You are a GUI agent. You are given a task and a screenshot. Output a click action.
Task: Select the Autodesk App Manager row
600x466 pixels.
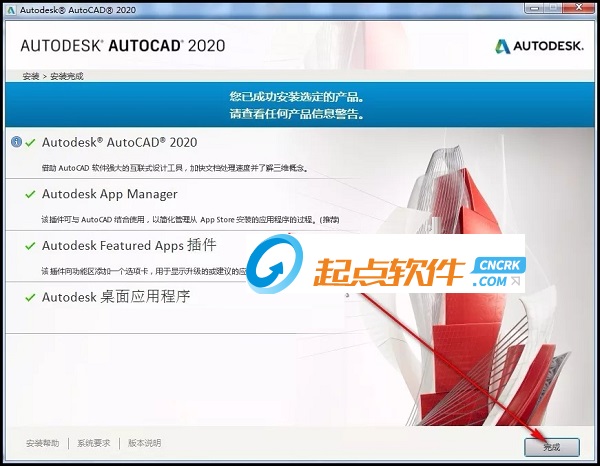click(109, 194)
